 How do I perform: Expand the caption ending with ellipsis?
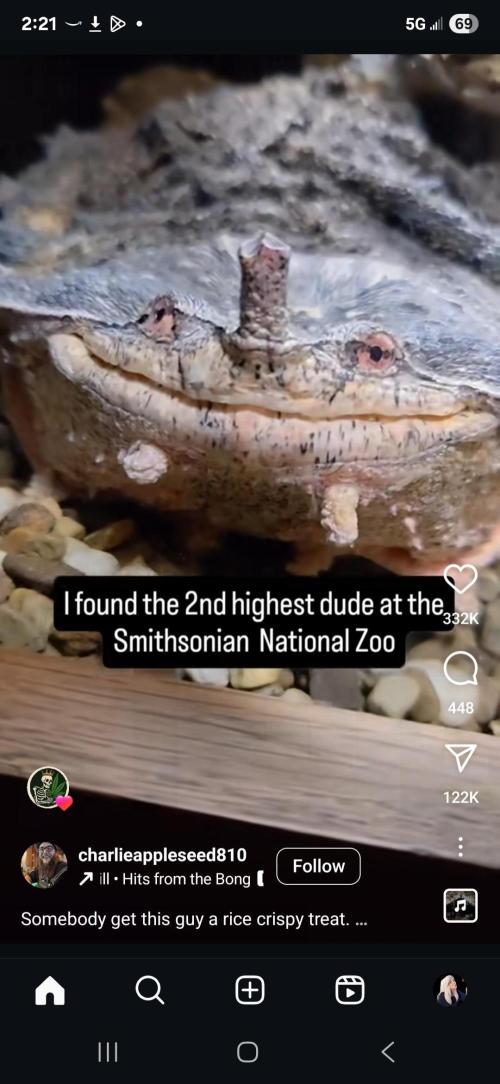(194, 919)
